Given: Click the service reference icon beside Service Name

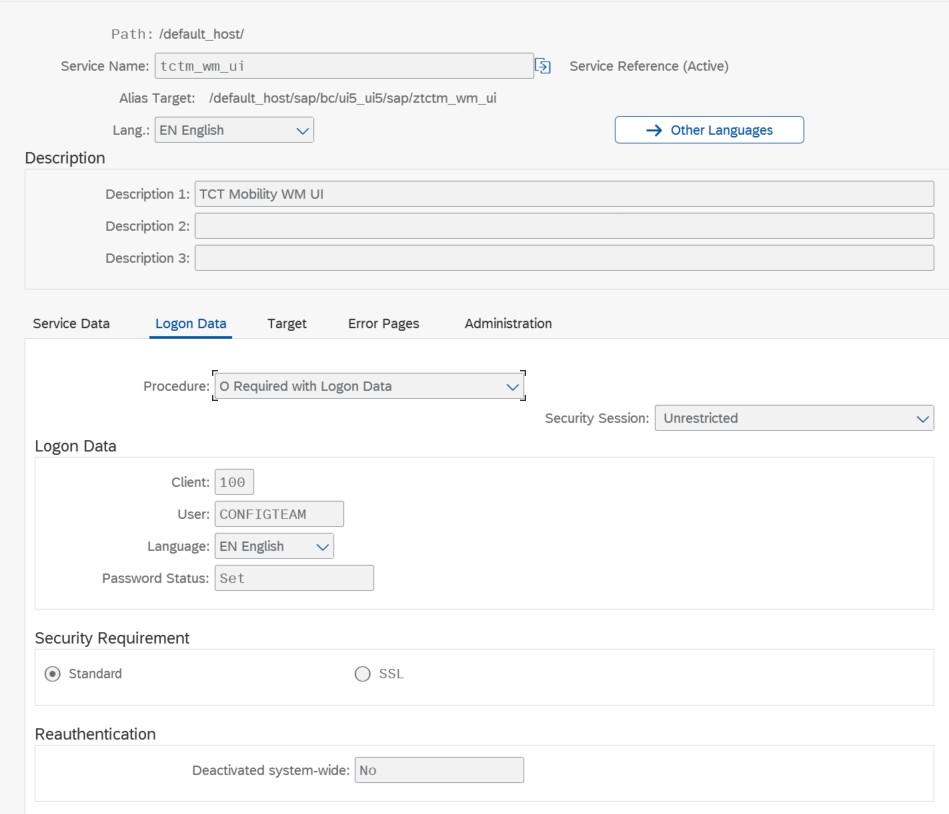Looking at the screenshot, I should [x=543, y=66].
